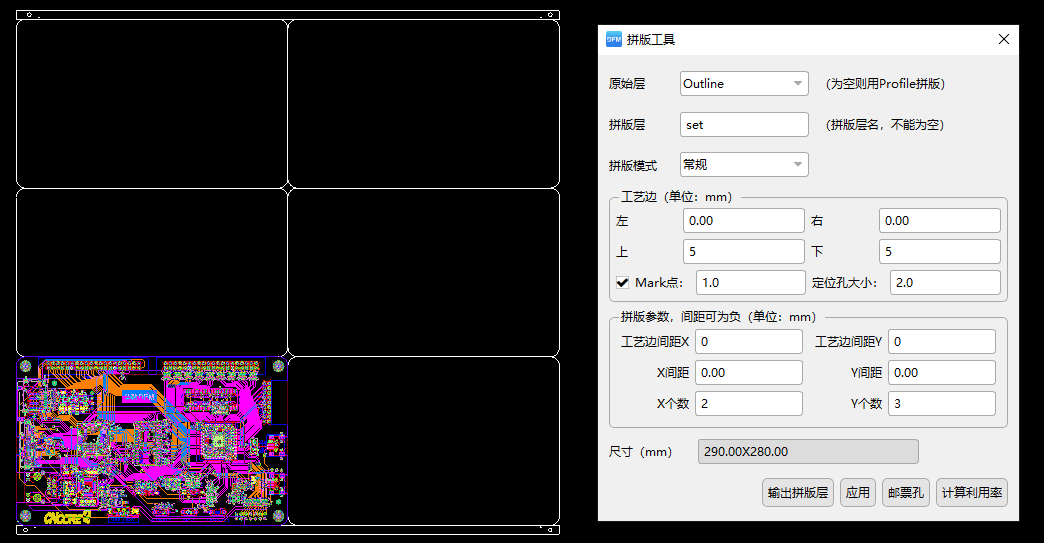The height and width of the screenshot is (543, 1044).
Task: Click the colored PCB layout thumbnail in the panel
Action: point(152,441)
